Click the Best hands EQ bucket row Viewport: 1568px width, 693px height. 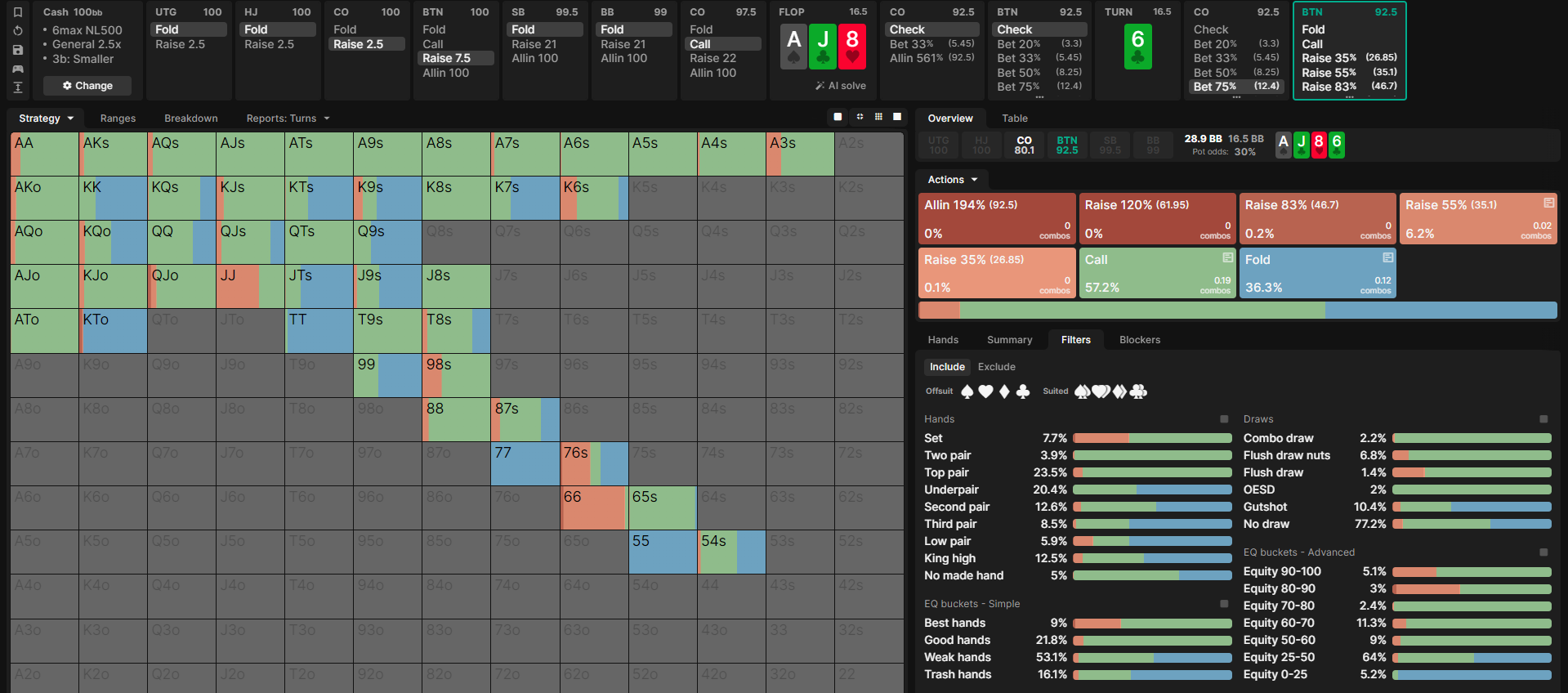[x=1078, y=623]
